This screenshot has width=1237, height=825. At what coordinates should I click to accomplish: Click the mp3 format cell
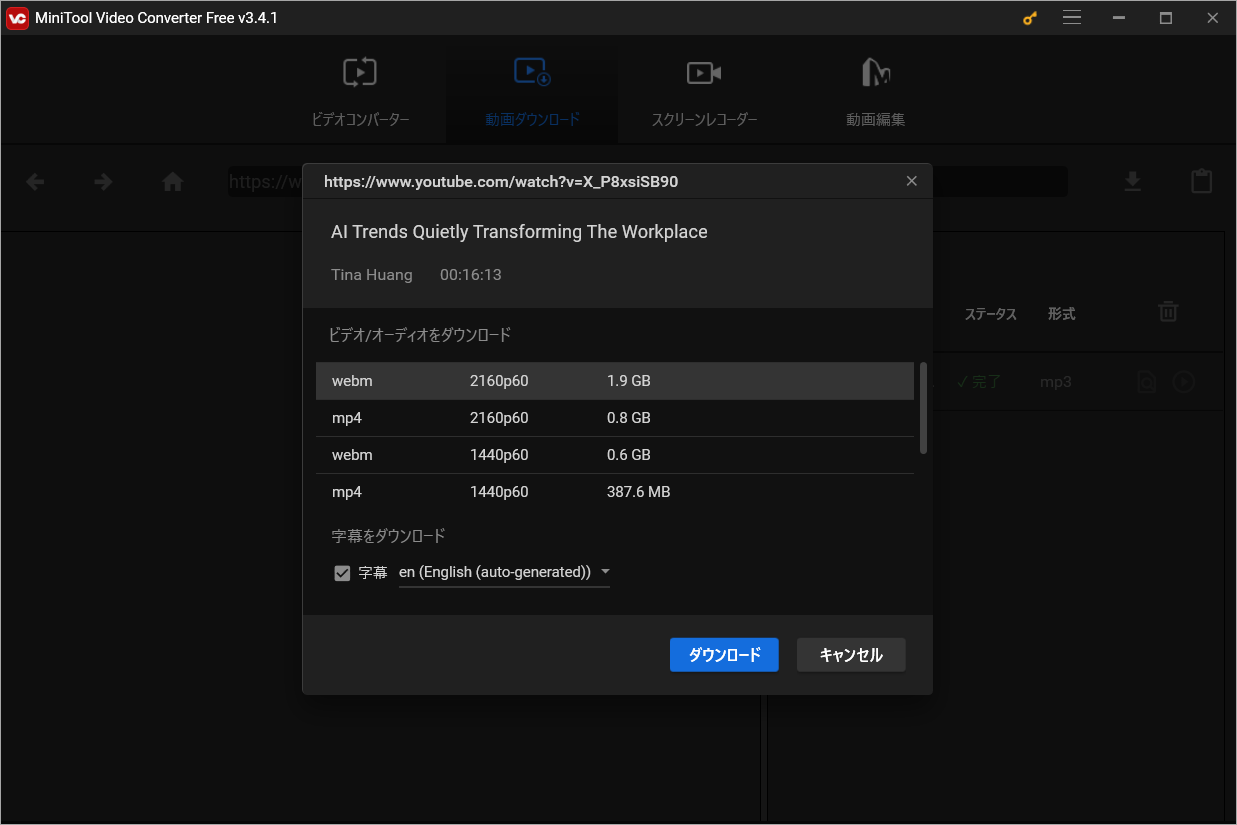pos(1055,382)
